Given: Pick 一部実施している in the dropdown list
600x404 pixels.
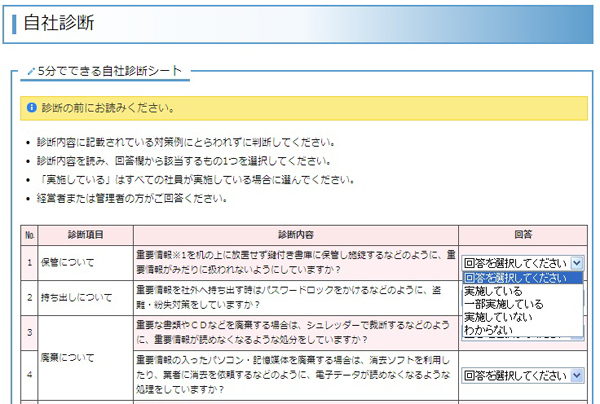Looking at the screenshot, I should (503, 304).
